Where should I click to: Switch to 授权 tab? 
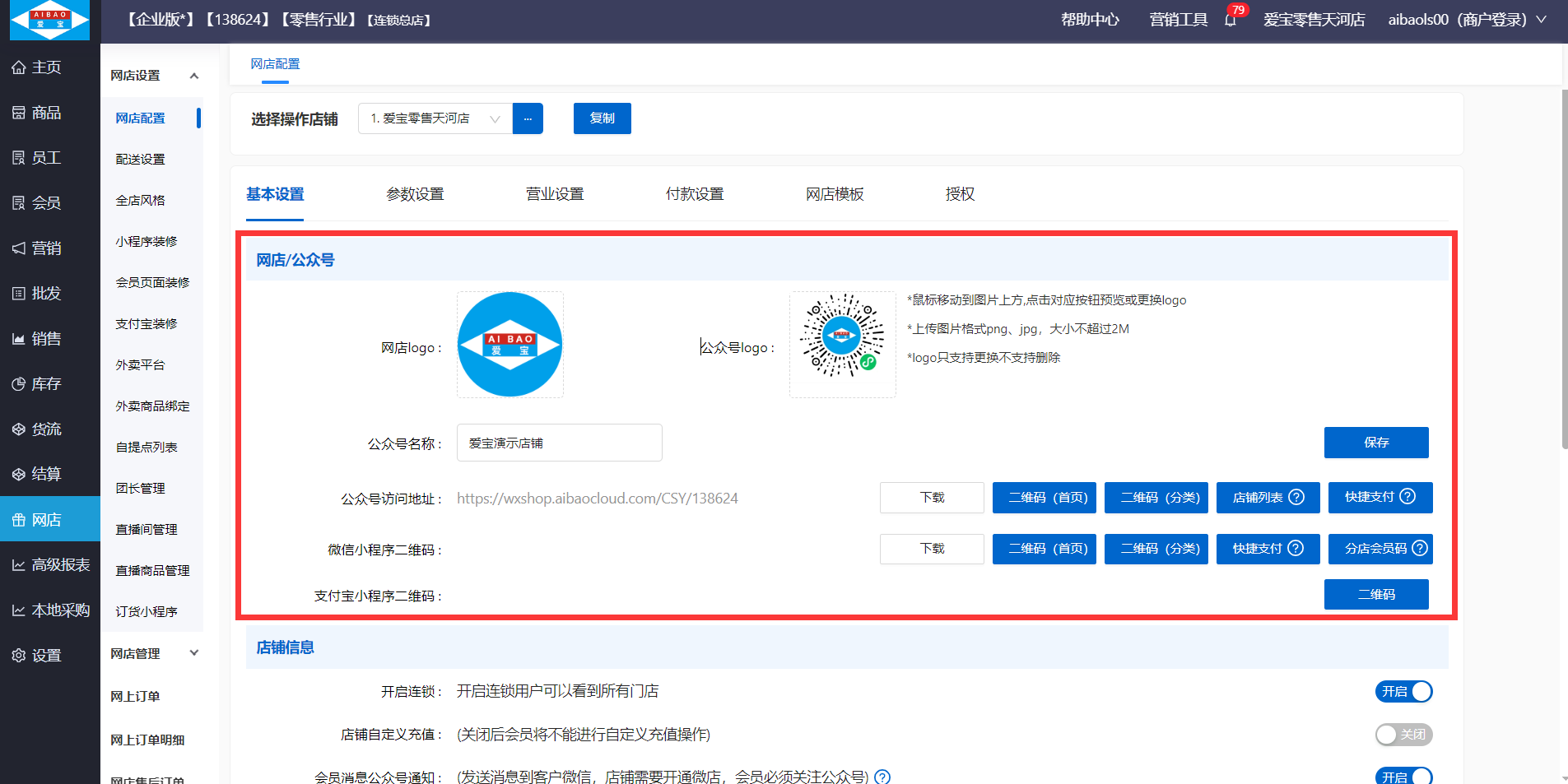click(x=960, y=194)
